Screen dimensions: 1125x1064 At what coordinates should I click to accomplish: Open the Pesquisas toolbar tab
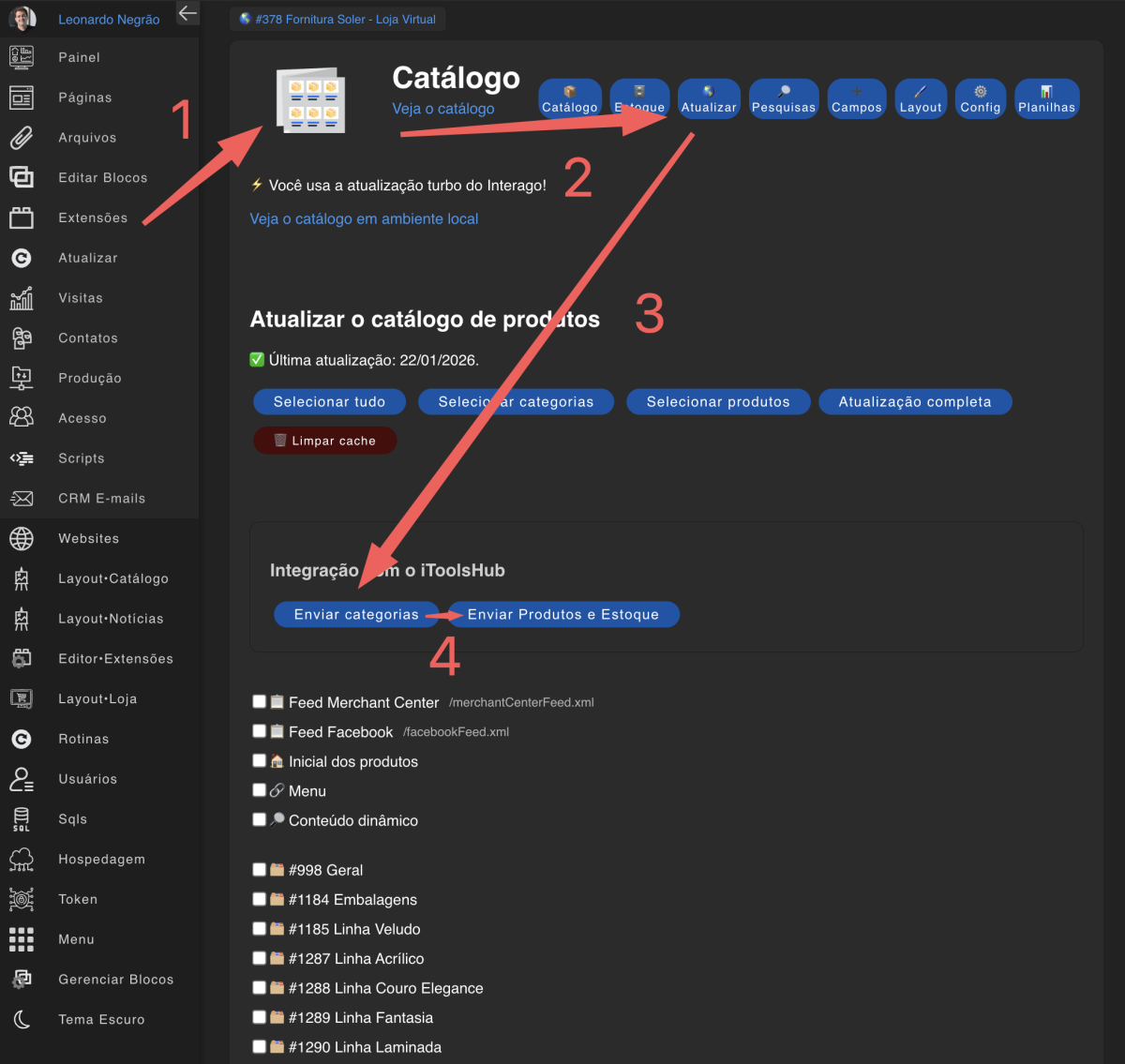tap(784, 98)
